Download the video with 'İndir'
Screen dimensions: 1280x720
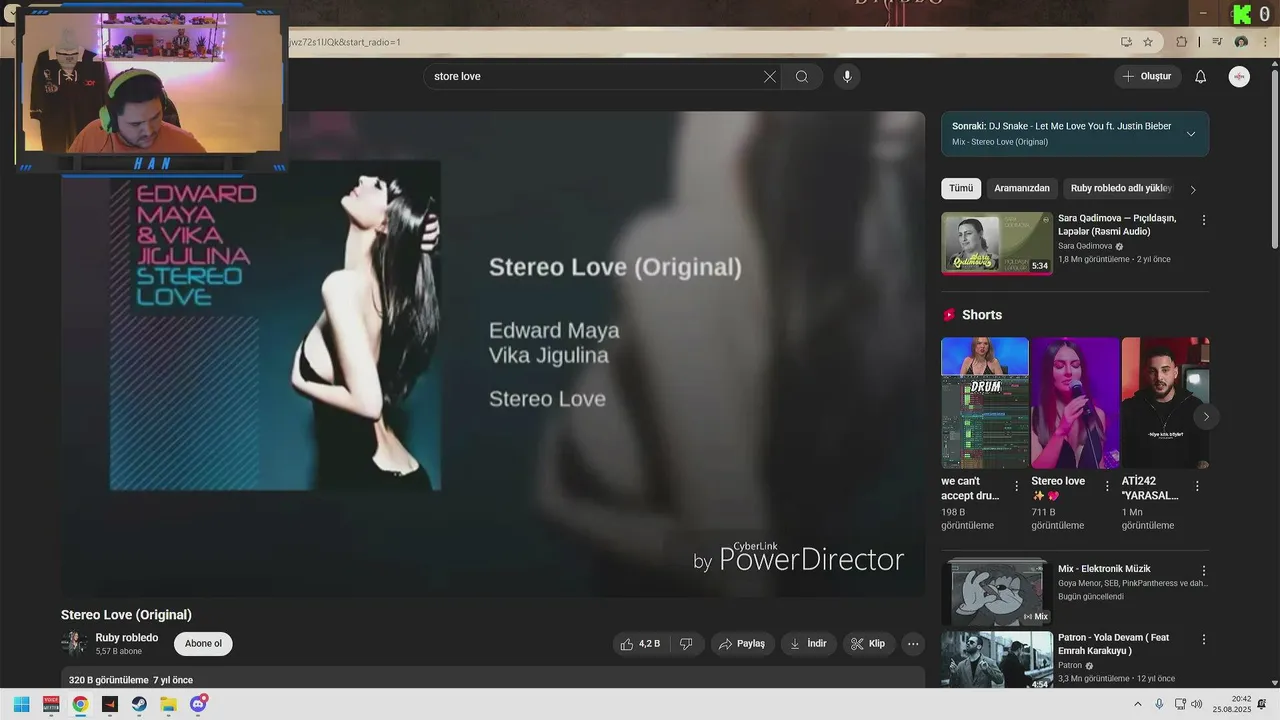[808, 644]
